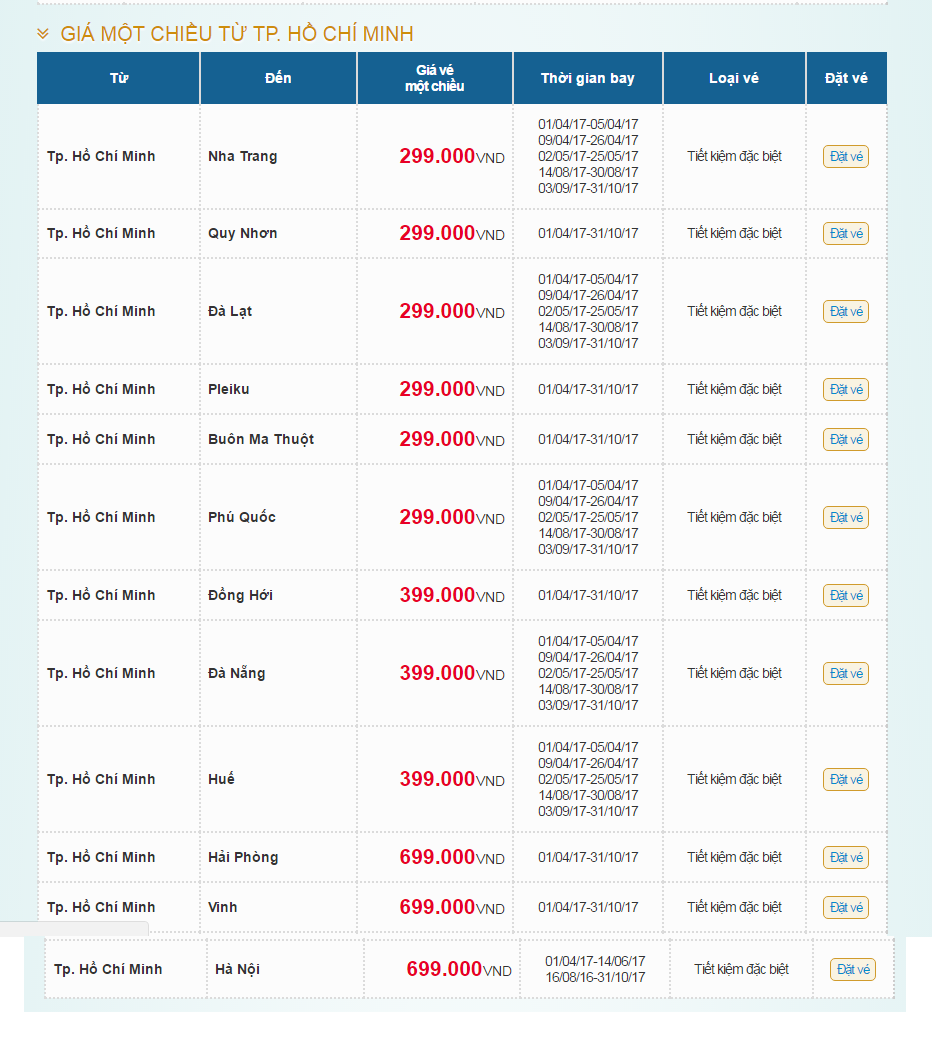The width and height of the screenshot is (932, 1044).
Task: Click the Loại vé column header
Action: (x=733, y=78)
